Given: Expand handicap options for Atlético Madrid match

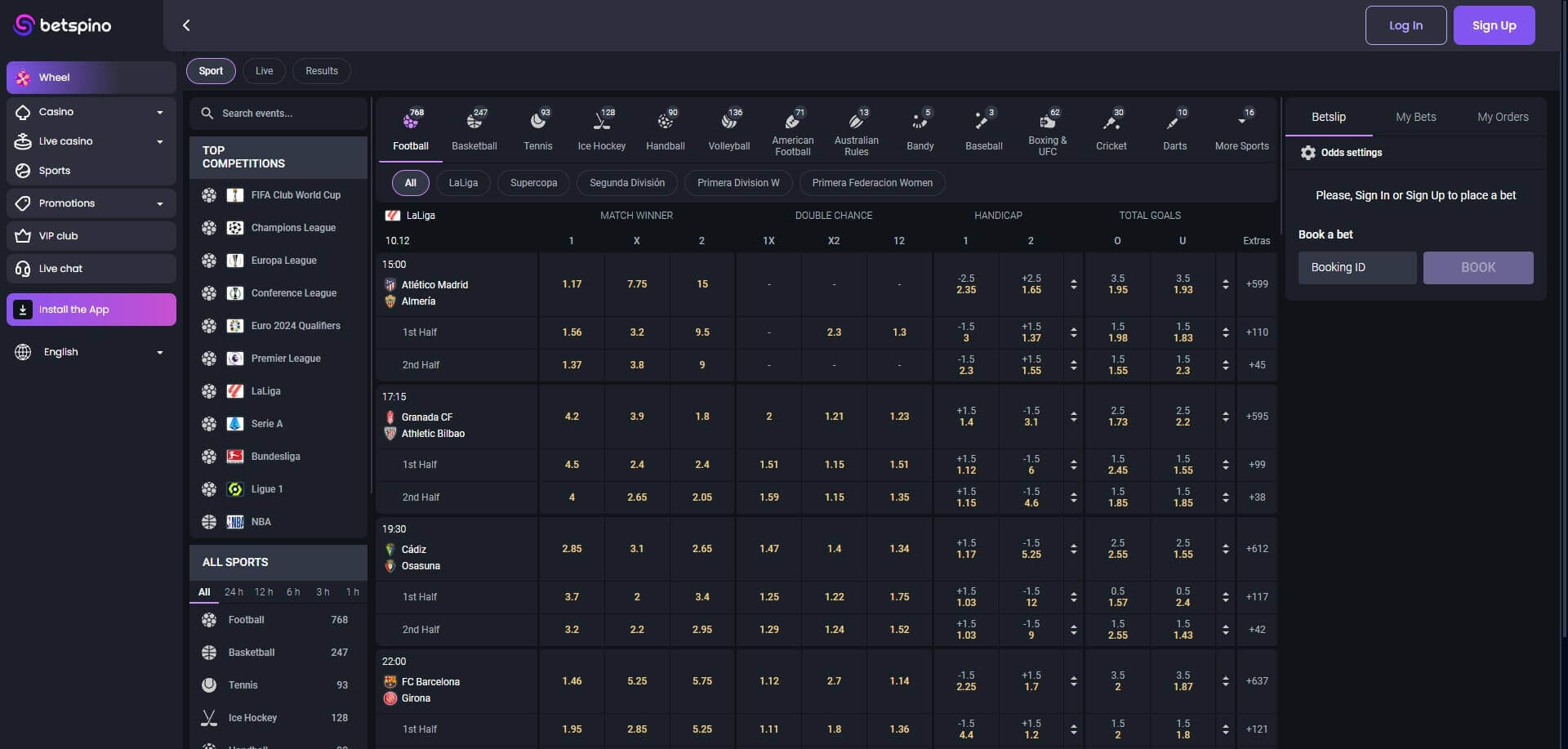Looking at the screenshot, I should pos(1073,284).
